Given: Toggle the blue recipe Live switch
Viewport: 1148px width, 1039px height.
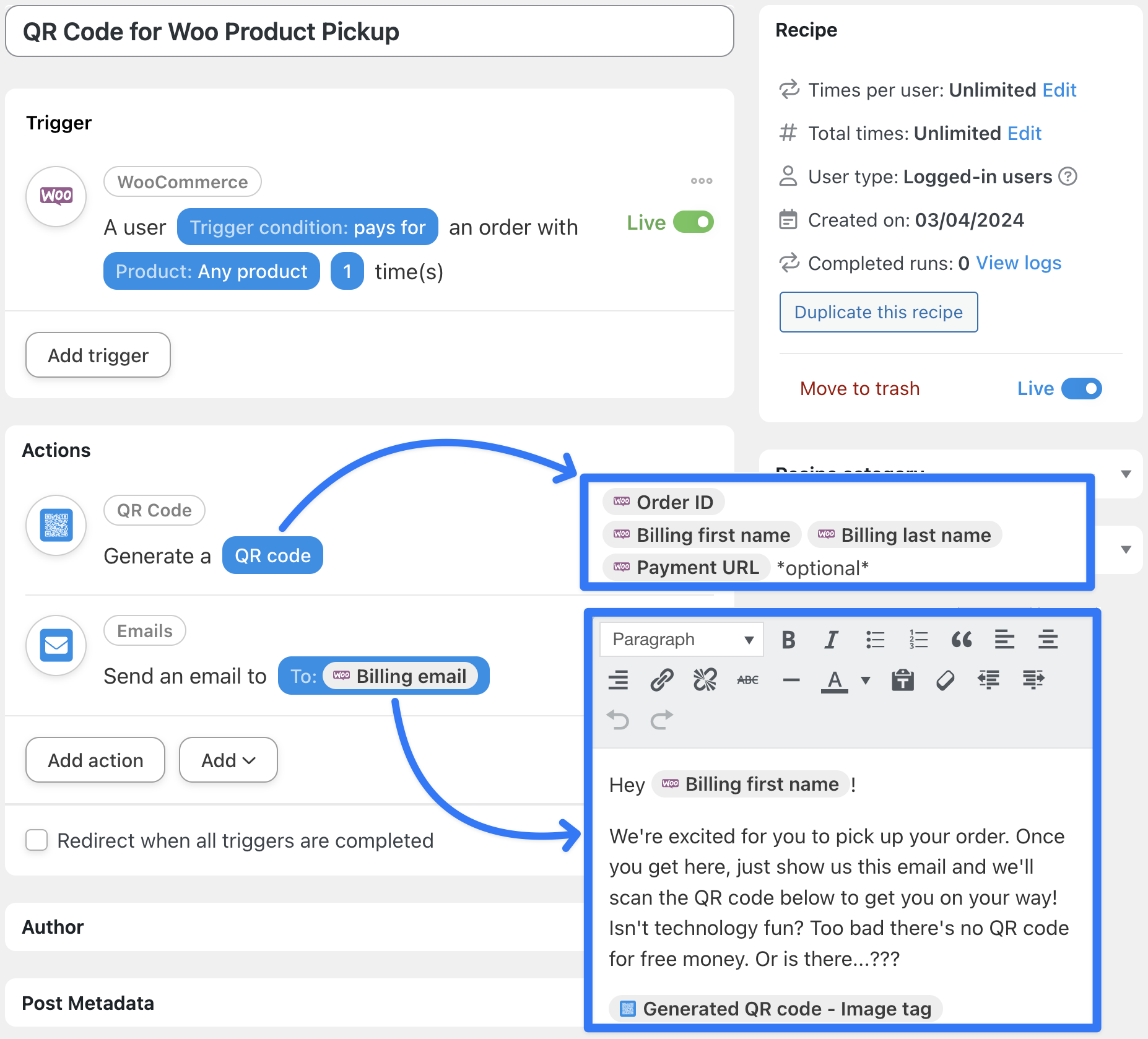Looking at the screenshot, I should (1081, 389).
